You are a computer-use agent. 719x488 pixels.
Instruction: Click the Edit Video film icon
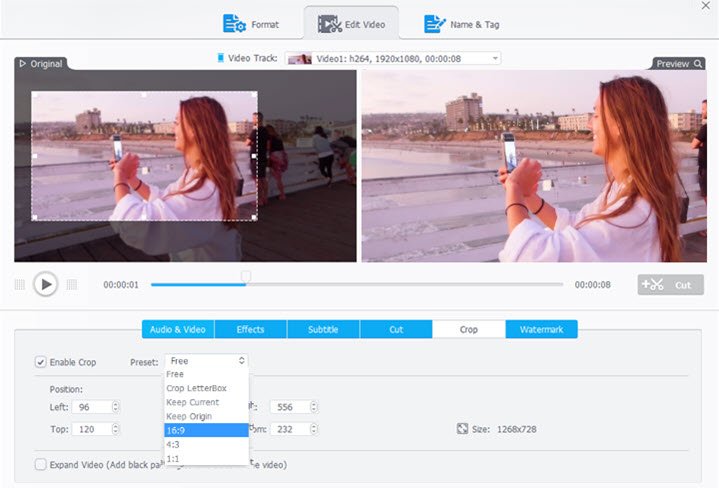[330, 23]
